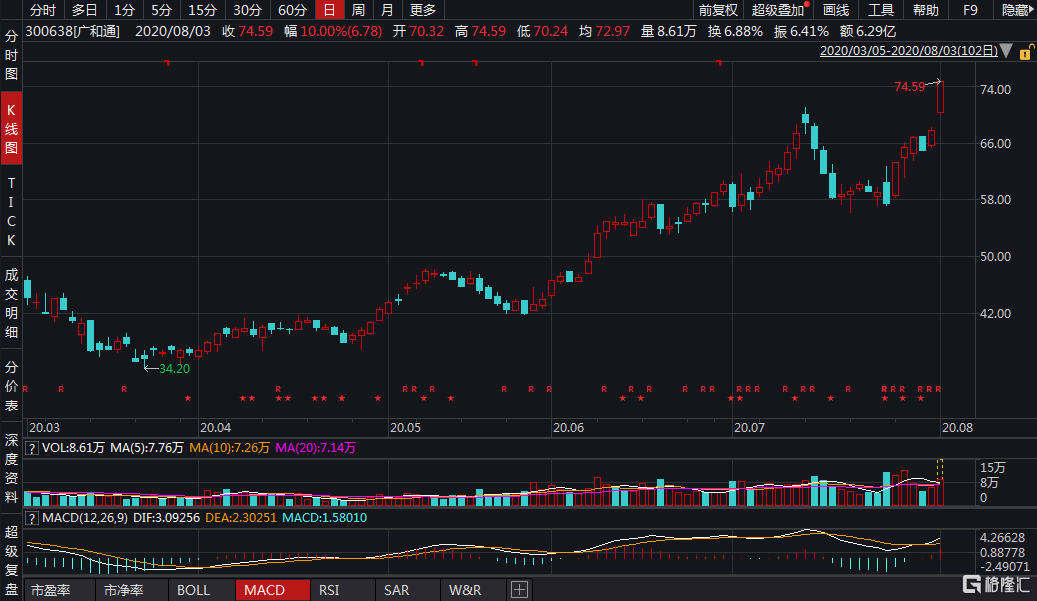
Task: Select the 画线 drawing tool
Action: pos(835,10)
